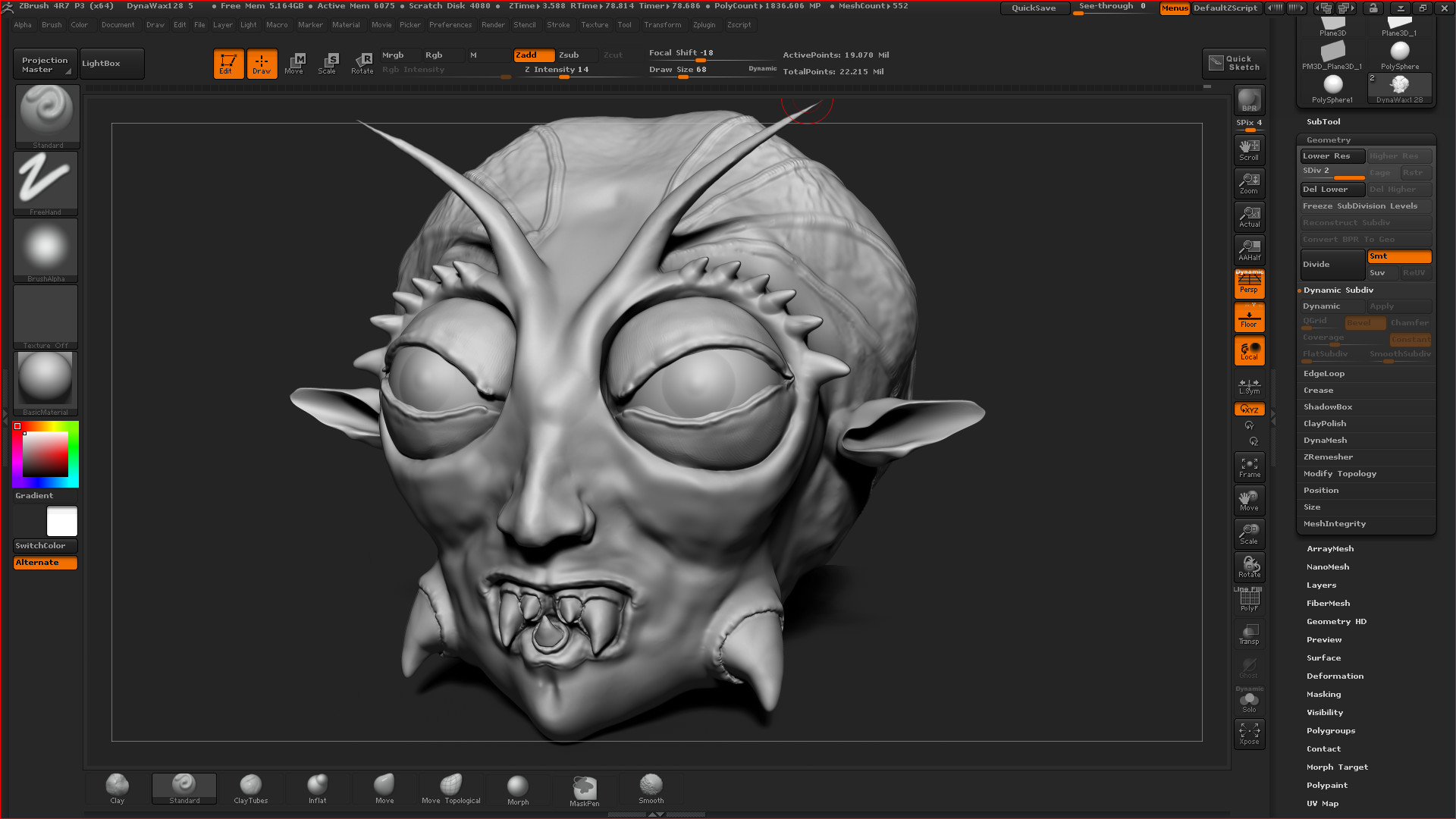Pick the Inflat brush icon
Viewport: 1456px width, 819px height.
pyautogui.click(x=317, y=787)
